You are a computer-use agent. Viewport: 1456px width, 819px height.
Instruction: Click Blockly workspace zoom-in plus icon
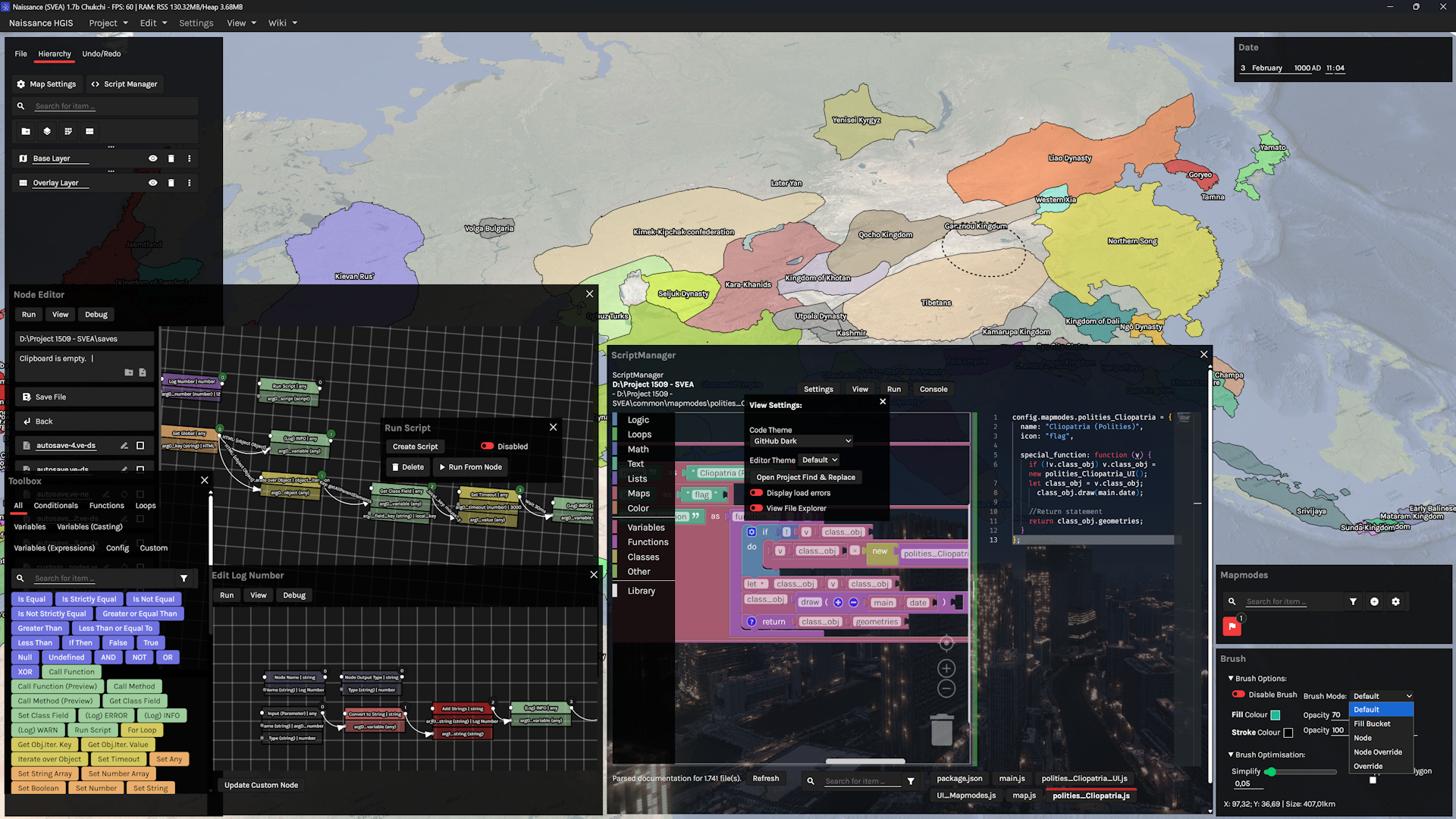[x=946, y=668]
